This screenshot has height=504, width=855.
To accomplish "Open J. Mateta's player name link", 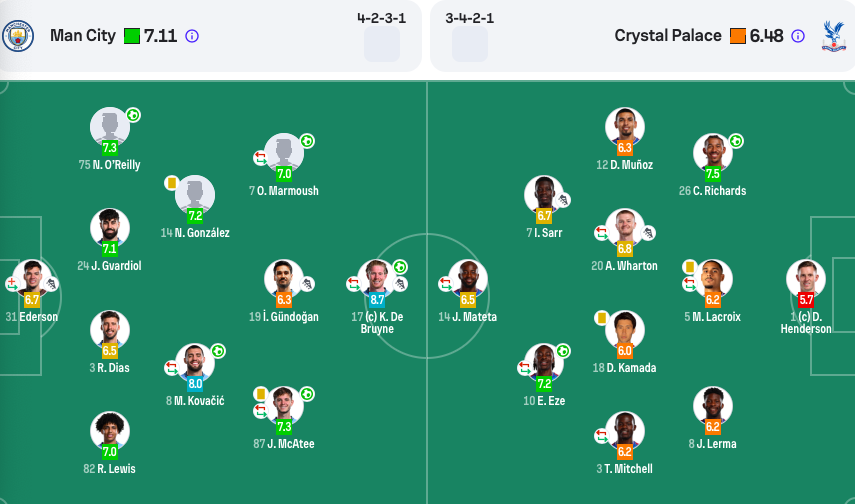I will point(468,317).
